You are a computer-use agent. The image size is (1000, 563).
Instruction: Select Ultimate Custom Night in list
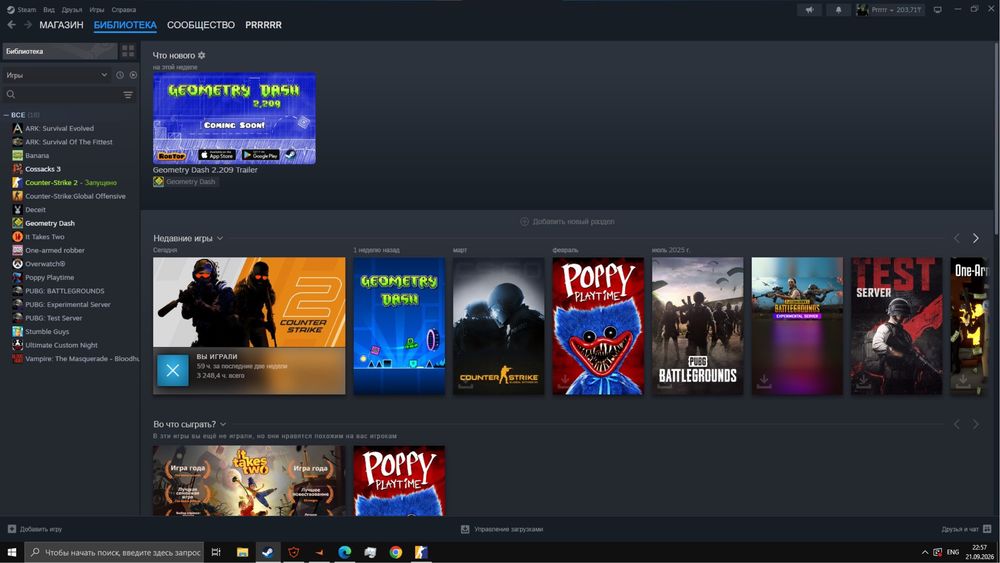61,345
